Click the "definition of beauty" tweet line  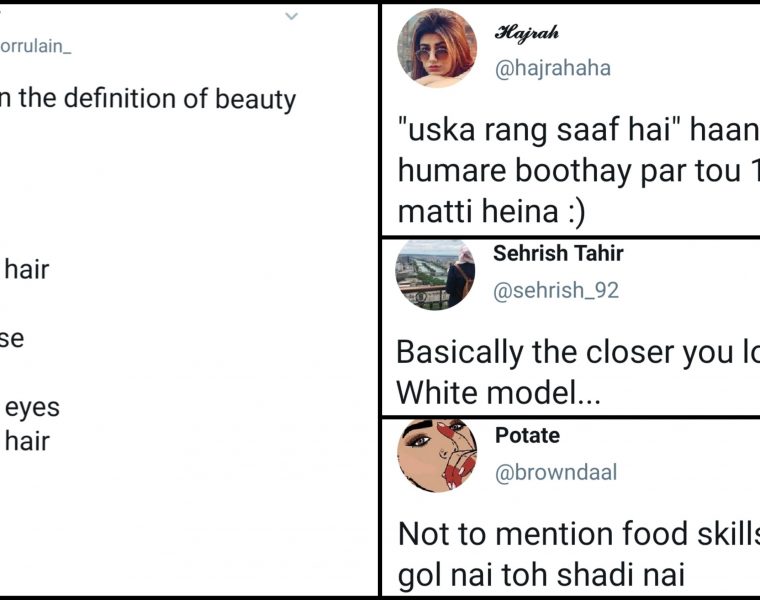coord(150,99)
